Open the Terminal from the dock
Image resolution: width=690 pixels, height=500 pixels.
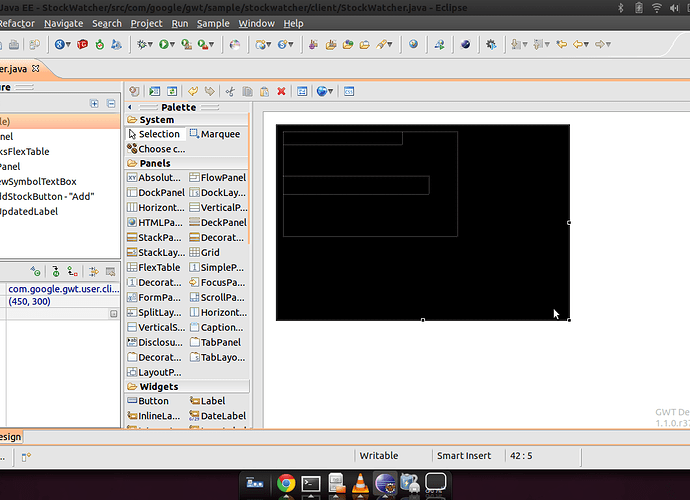point(311,484)
